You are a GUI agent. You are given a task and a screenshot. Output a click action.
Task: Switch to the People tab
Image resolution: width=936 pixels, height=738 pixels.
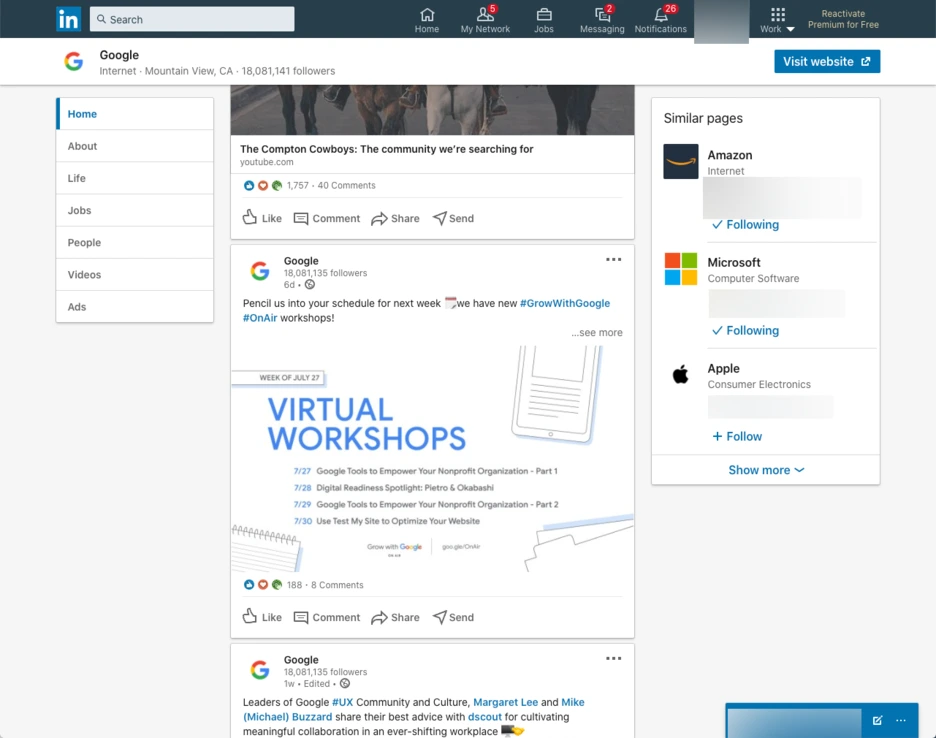click(84, 242)
